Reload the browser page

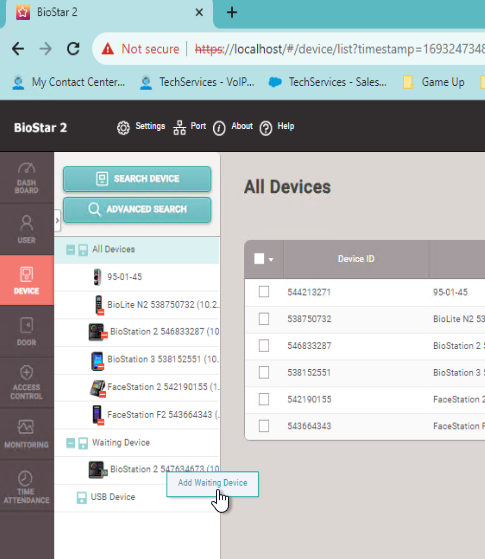click(73, 48)
